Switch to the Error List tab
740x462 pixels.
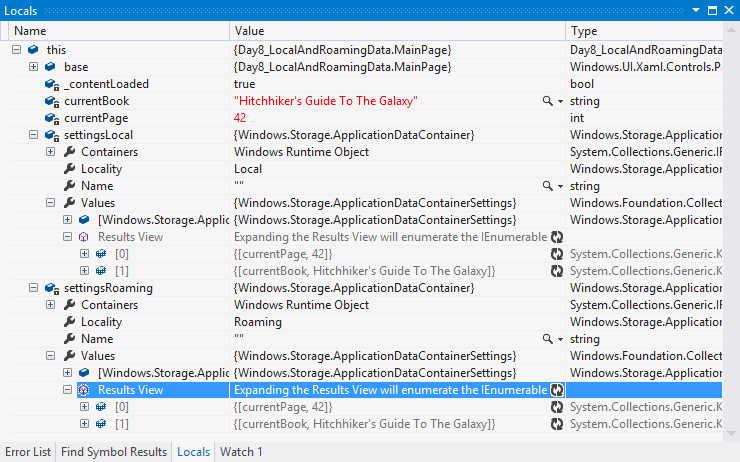pos(27,452)
